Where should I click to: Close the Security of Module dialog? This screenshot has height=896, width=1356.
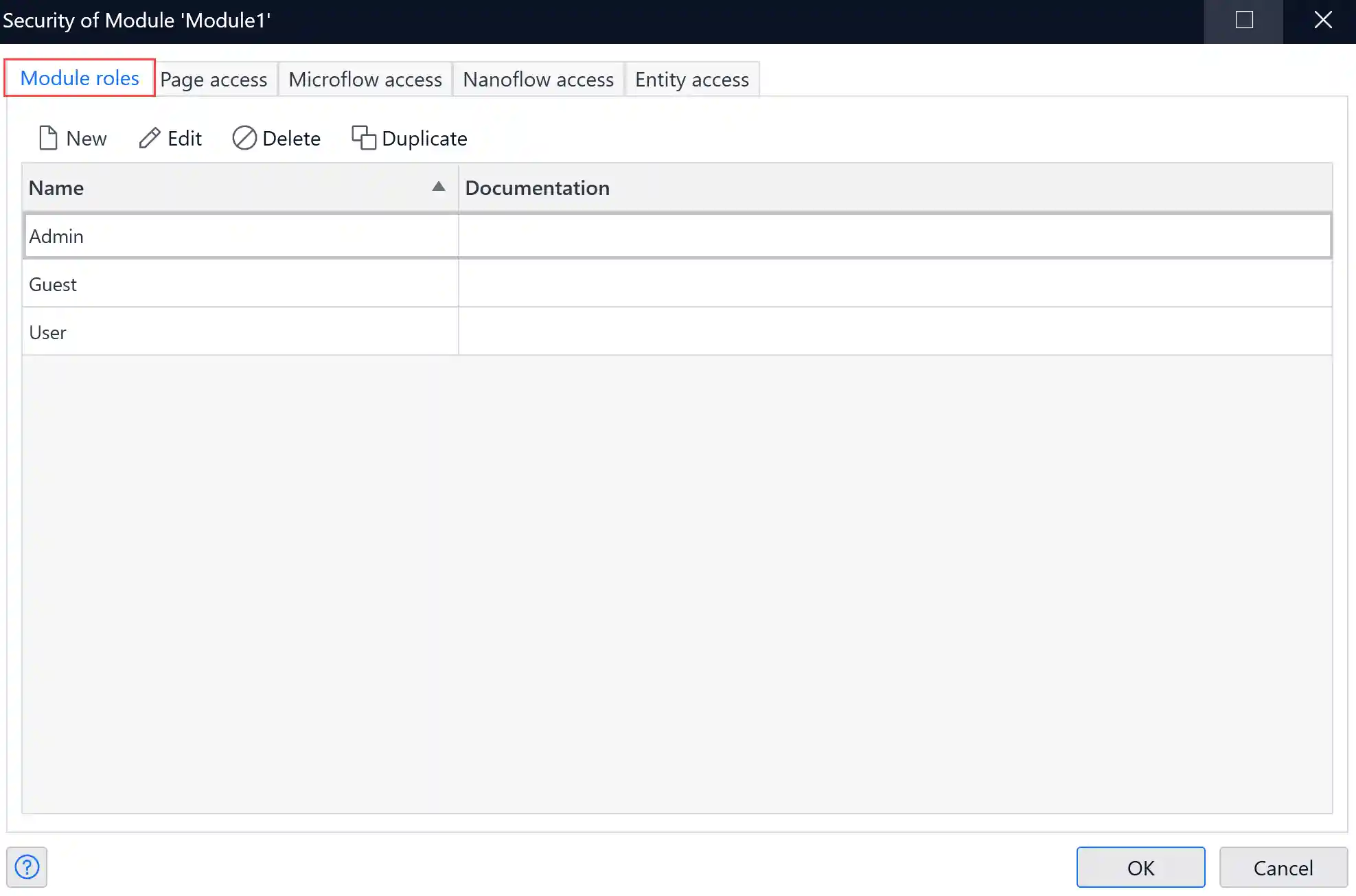tap(1322, 20)
